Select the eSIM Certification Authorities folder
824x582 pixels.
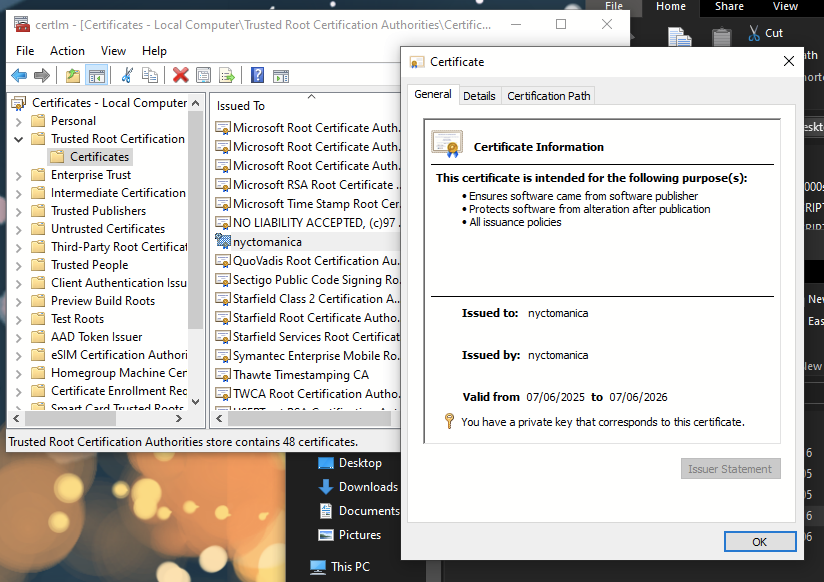(109, 355)
